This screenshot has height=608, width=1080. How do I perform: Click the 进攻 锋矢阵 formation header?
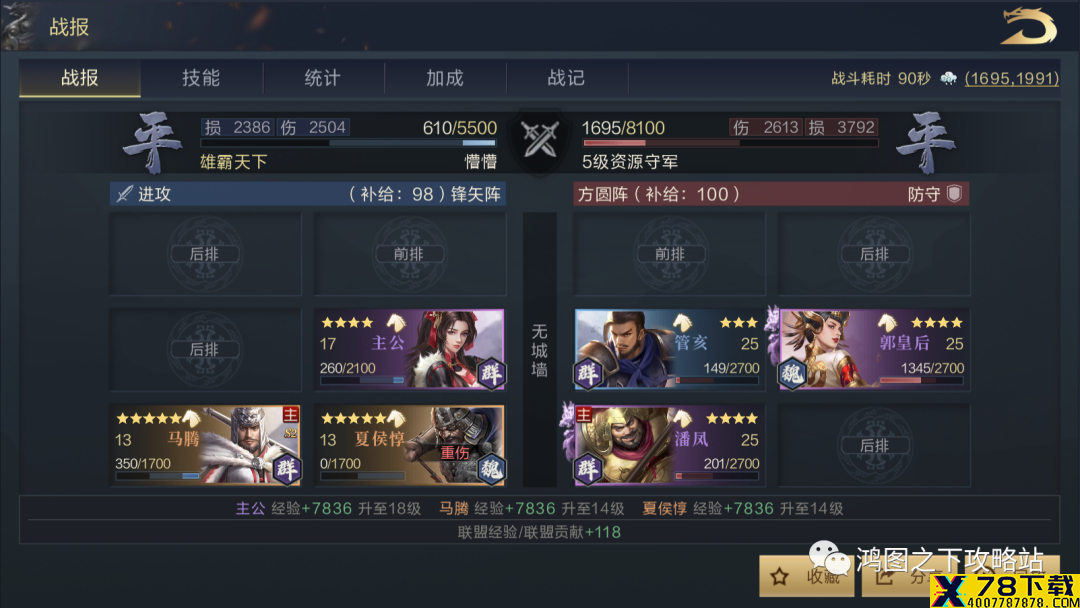point(308,194)
